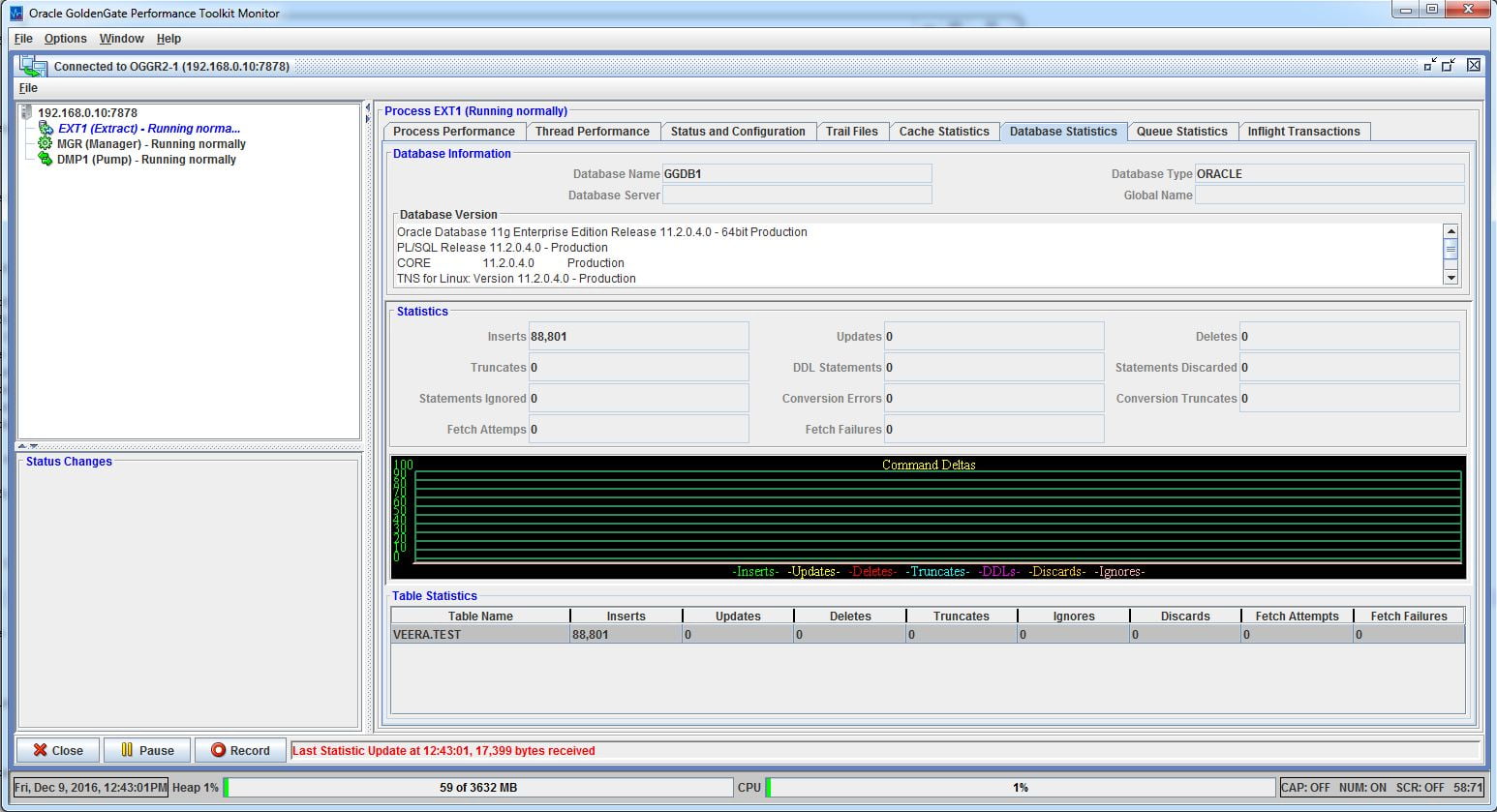Open the Trail Files tab
Image resolution: width=1497 pixels, height=812 pixels.
pos(852,132)
